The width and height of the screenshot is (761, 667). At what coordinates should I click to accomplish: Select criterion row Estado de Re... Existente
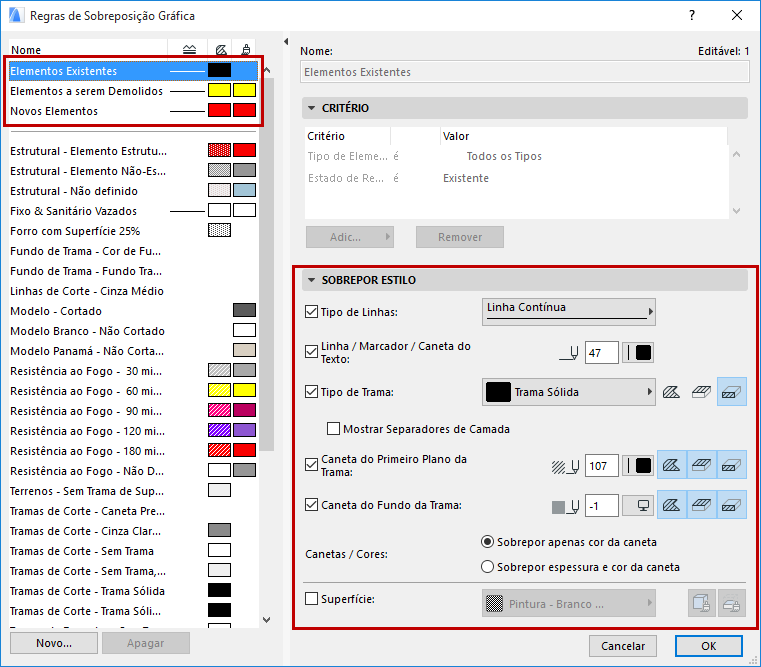516,178
